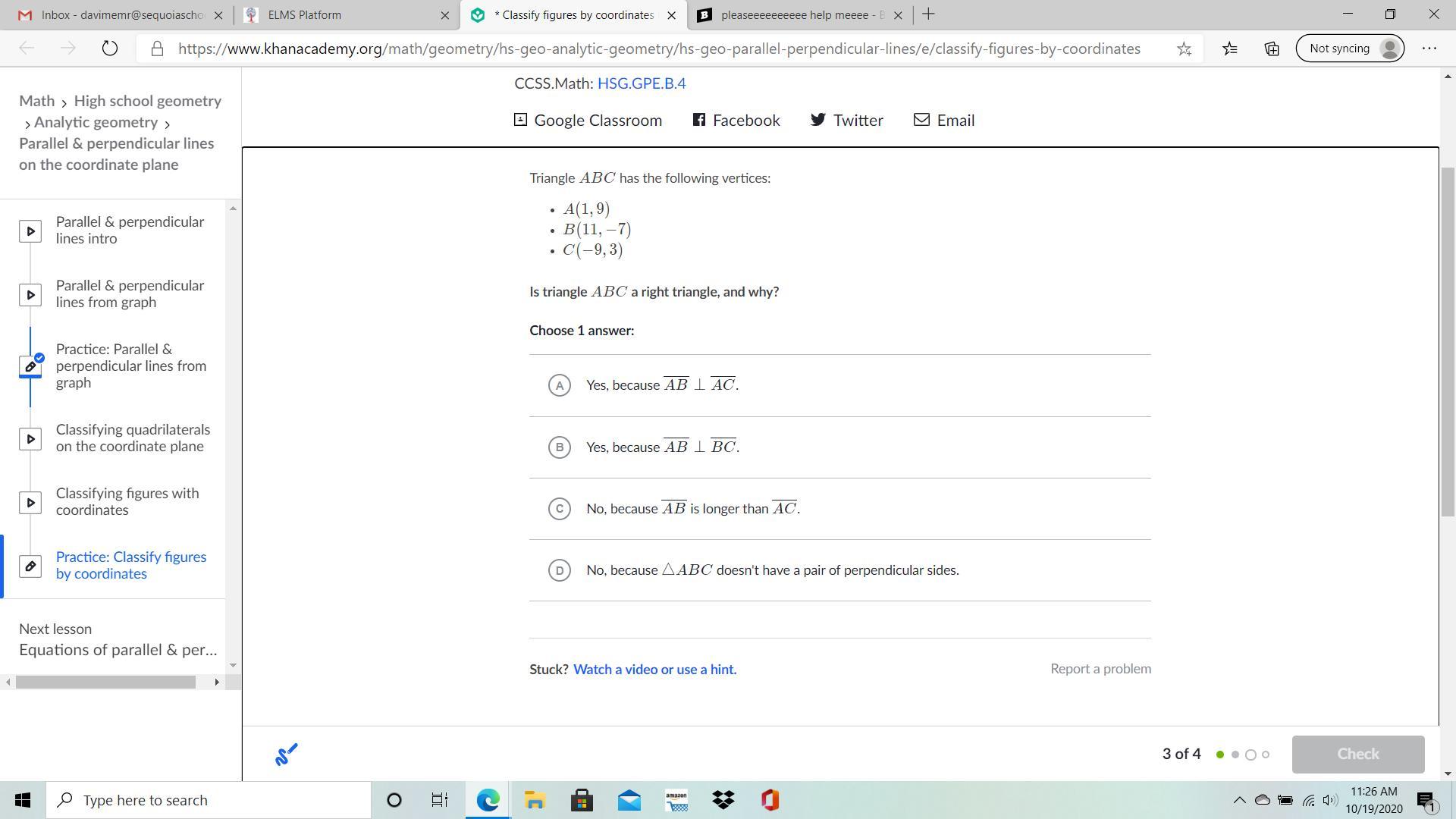Open Edge Settings and more menu
1456x819 pixels.
pyautogui.click(x=1429, y=49)
